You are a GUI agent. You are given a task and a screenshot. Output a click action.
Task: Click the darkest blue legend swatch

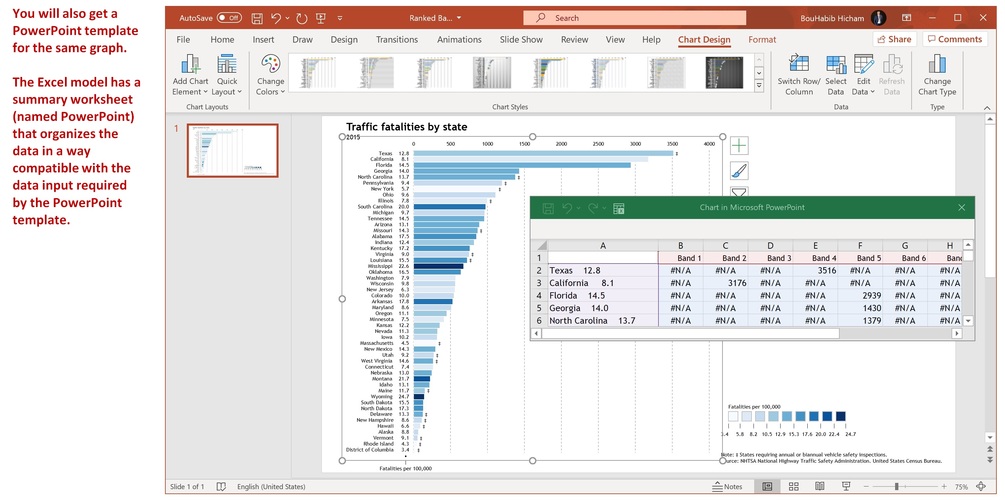[840, 417]
